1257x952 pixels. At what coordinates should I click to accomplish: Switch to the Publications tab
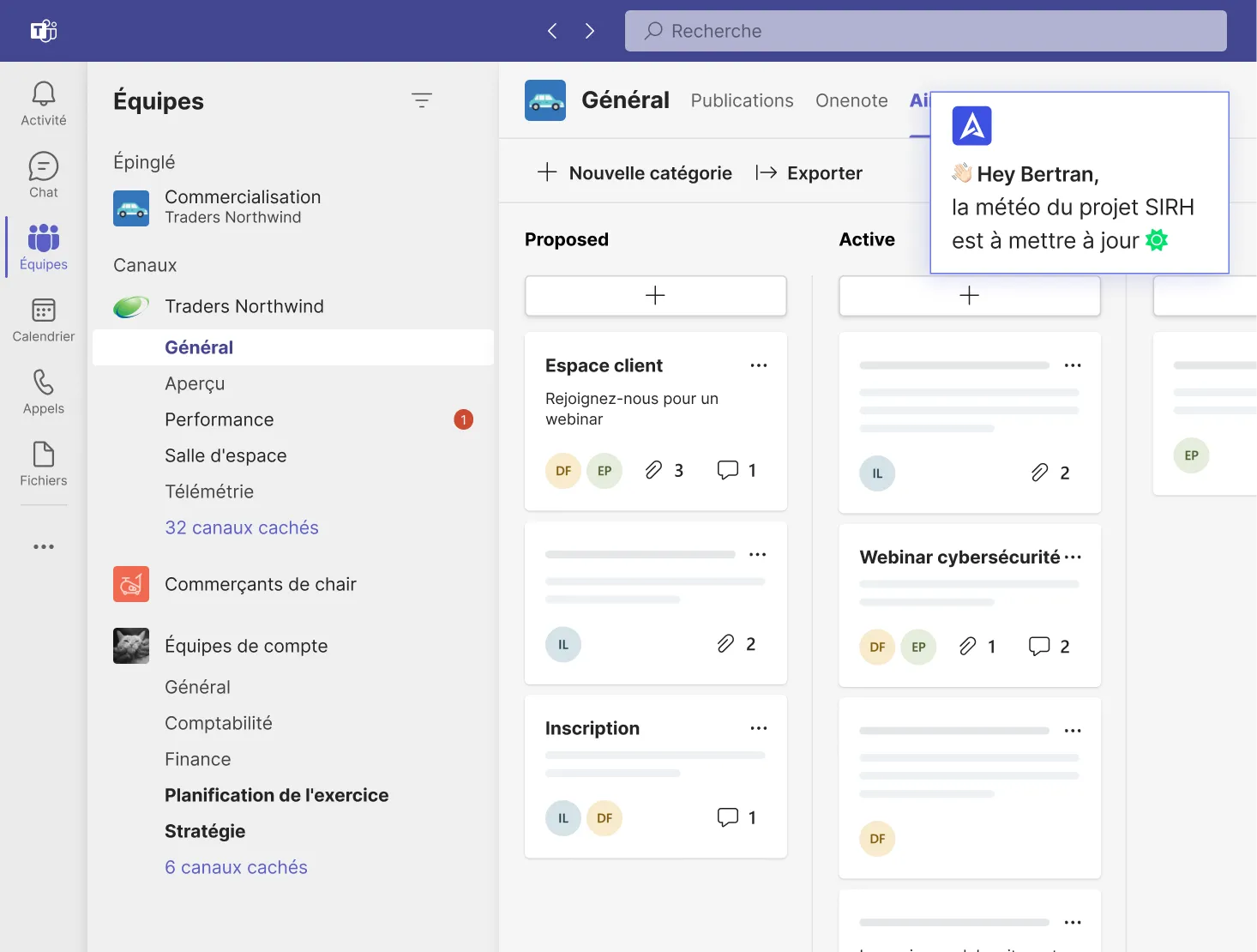(x=743, y=100)
